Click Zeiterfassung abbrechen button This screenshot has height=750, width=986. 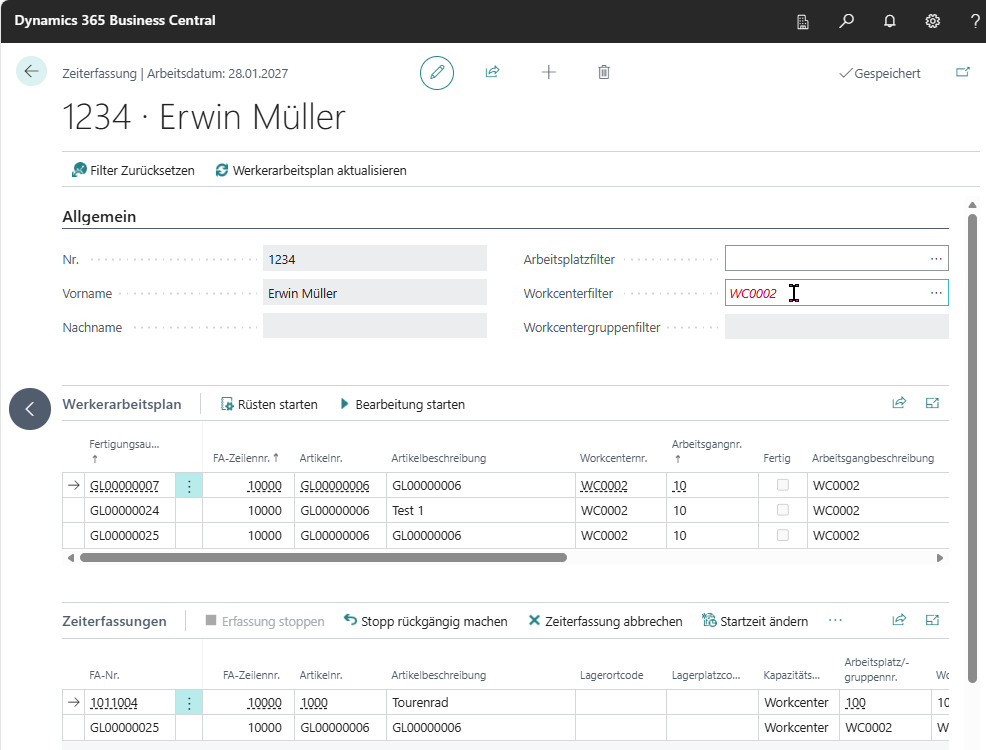click(x=605, y=621)
